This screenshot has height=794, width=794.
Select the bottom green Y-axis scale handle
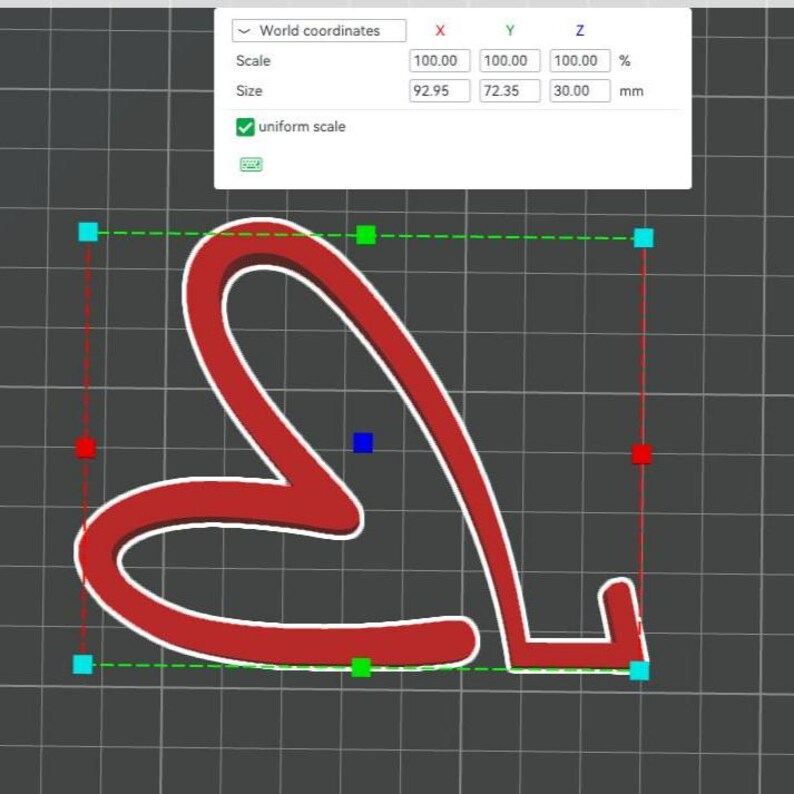pos(361,667)
